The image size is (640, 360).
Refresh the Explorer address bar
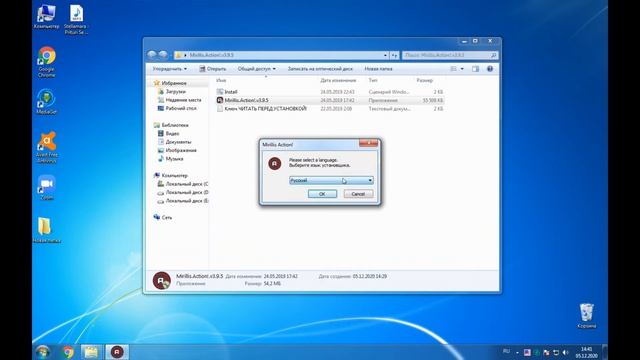click(394, 55)
